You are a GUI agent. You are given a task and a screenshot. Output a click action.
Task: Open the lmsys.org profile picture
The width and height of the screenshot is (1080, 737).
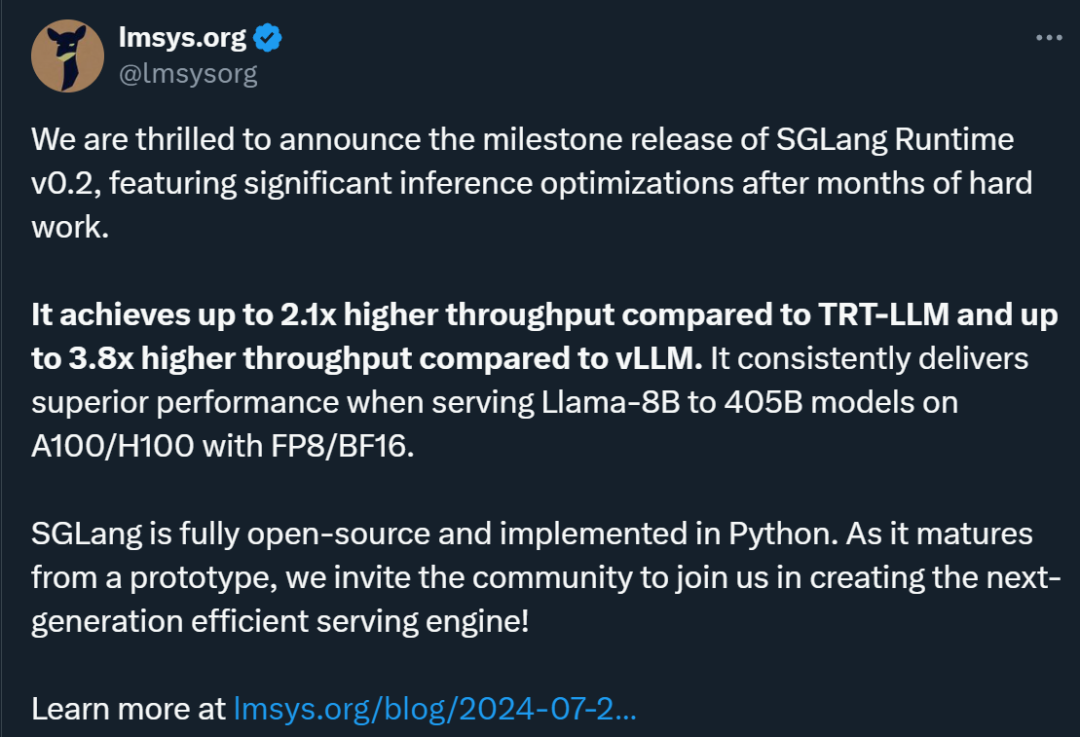tap(67, 56)
